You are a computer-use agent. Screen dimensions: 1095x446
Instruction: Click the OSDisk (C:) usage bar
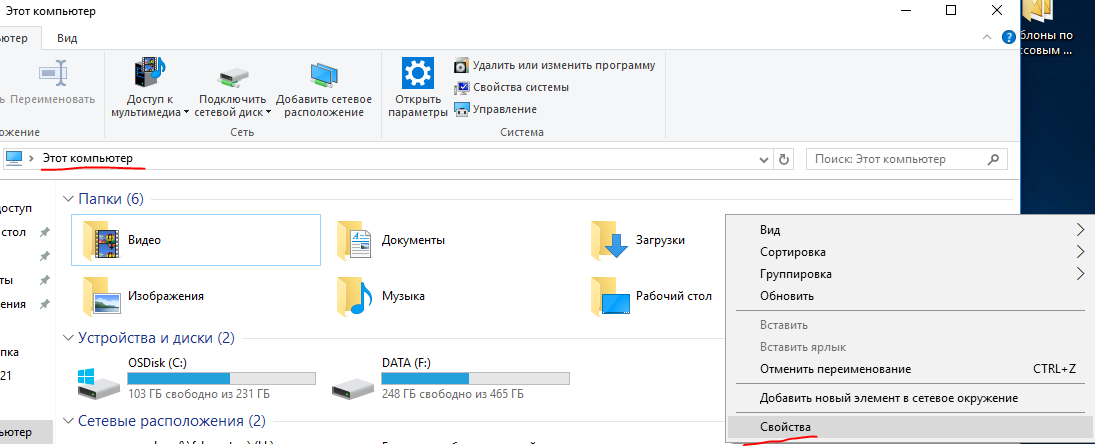(x=221, y=378)
